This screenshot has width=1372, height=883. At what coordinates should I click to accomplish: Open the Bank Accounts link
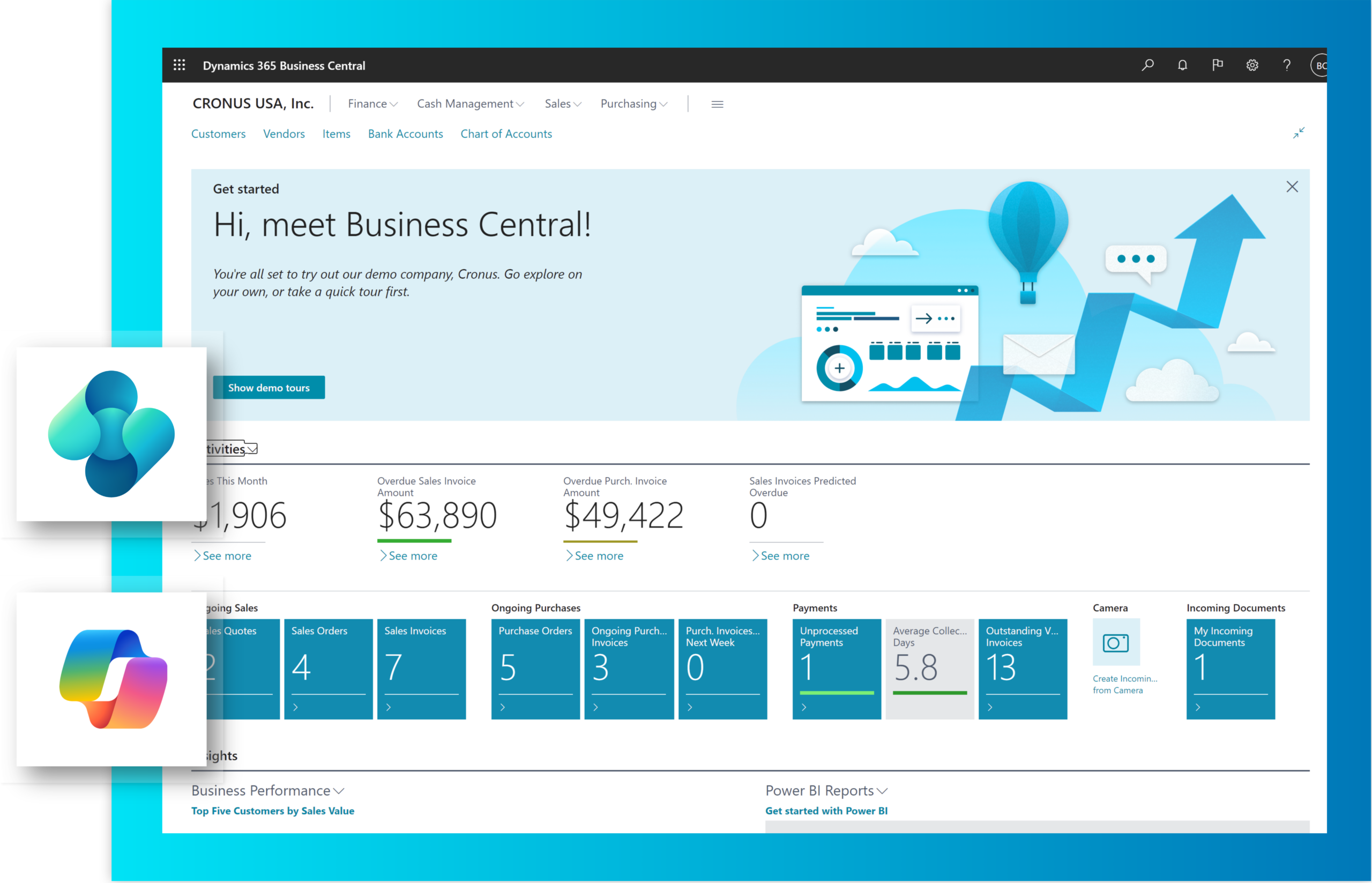405,133
